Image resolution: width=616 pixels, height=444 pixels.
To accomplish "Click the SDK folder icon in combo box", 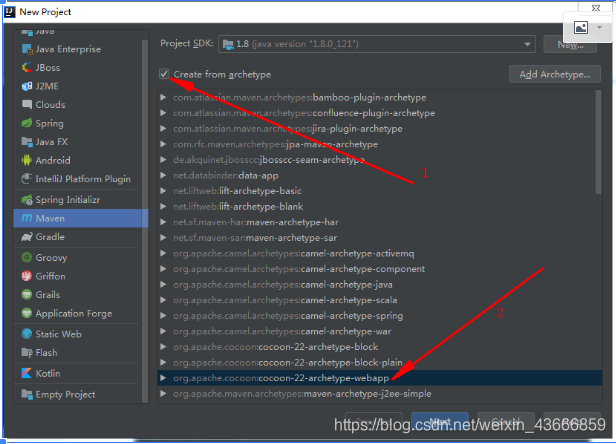I will tap(228, 44).
